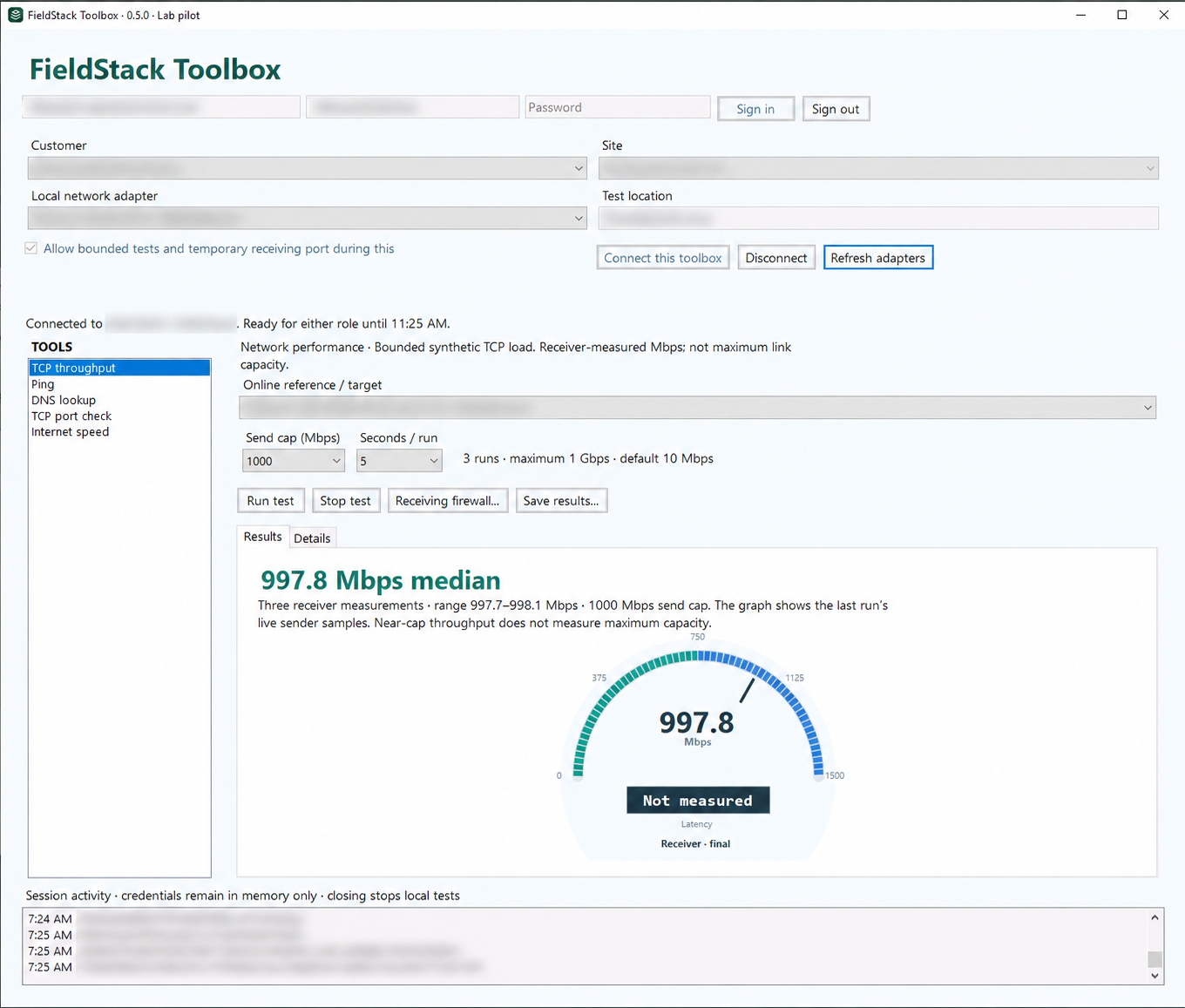The image size is (1185, 1008).
Task: Open Online reference / target dropdown
Action: 698,408
